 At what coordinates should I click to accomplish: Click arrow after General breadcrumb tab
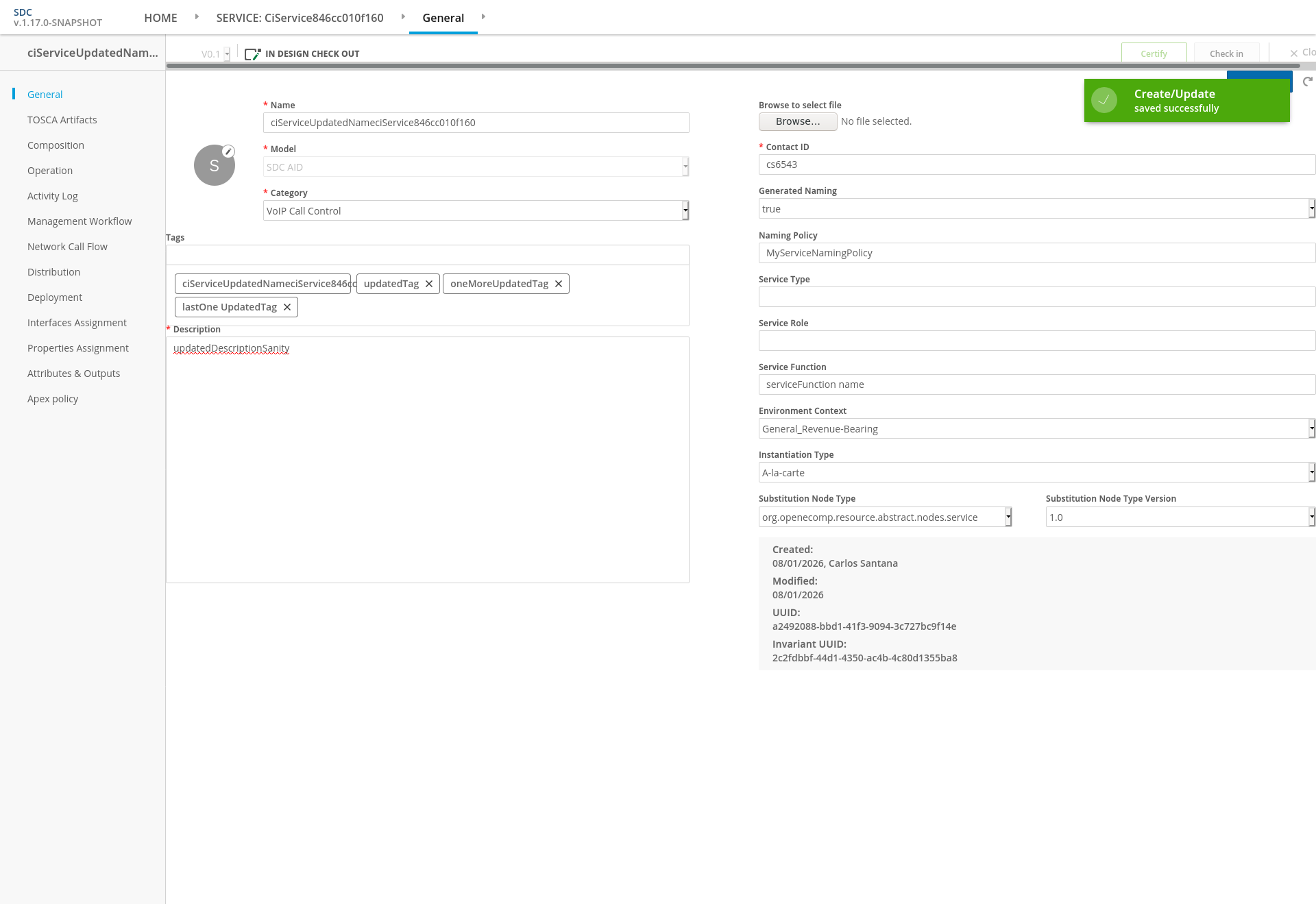tap(483, 16)
